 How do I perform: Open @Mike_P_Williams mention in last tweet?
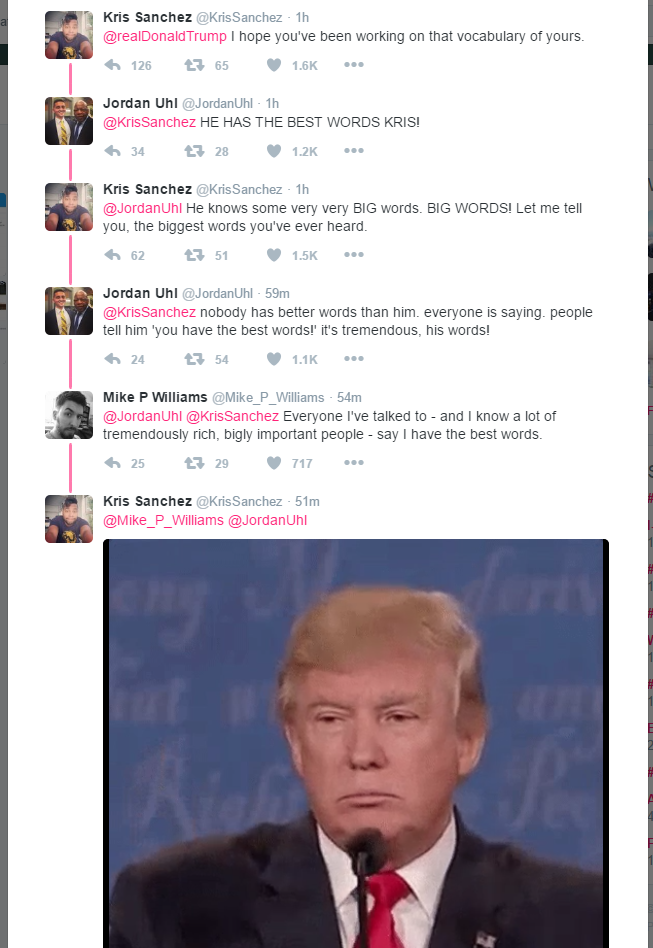coord(163,521)
